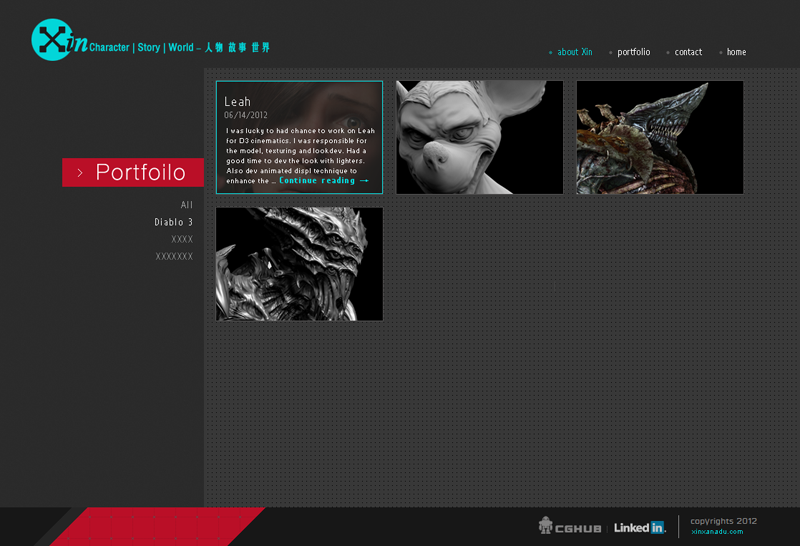Viewport: 800px width, 546px height.
Task: Open the portfolio nav item
Action: (634, 52)
